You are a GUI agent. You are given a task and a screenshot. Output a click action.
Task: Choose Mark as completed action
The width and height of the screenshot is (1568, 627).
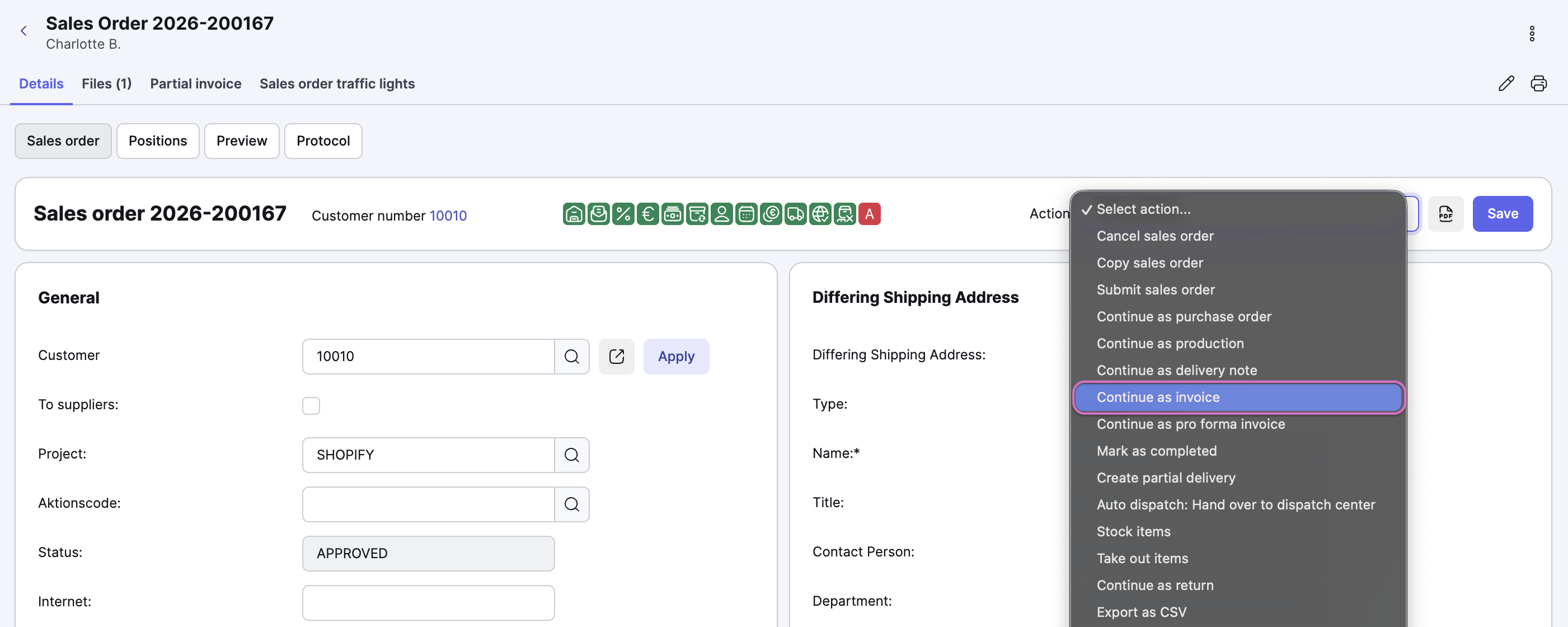point(1238,451)
